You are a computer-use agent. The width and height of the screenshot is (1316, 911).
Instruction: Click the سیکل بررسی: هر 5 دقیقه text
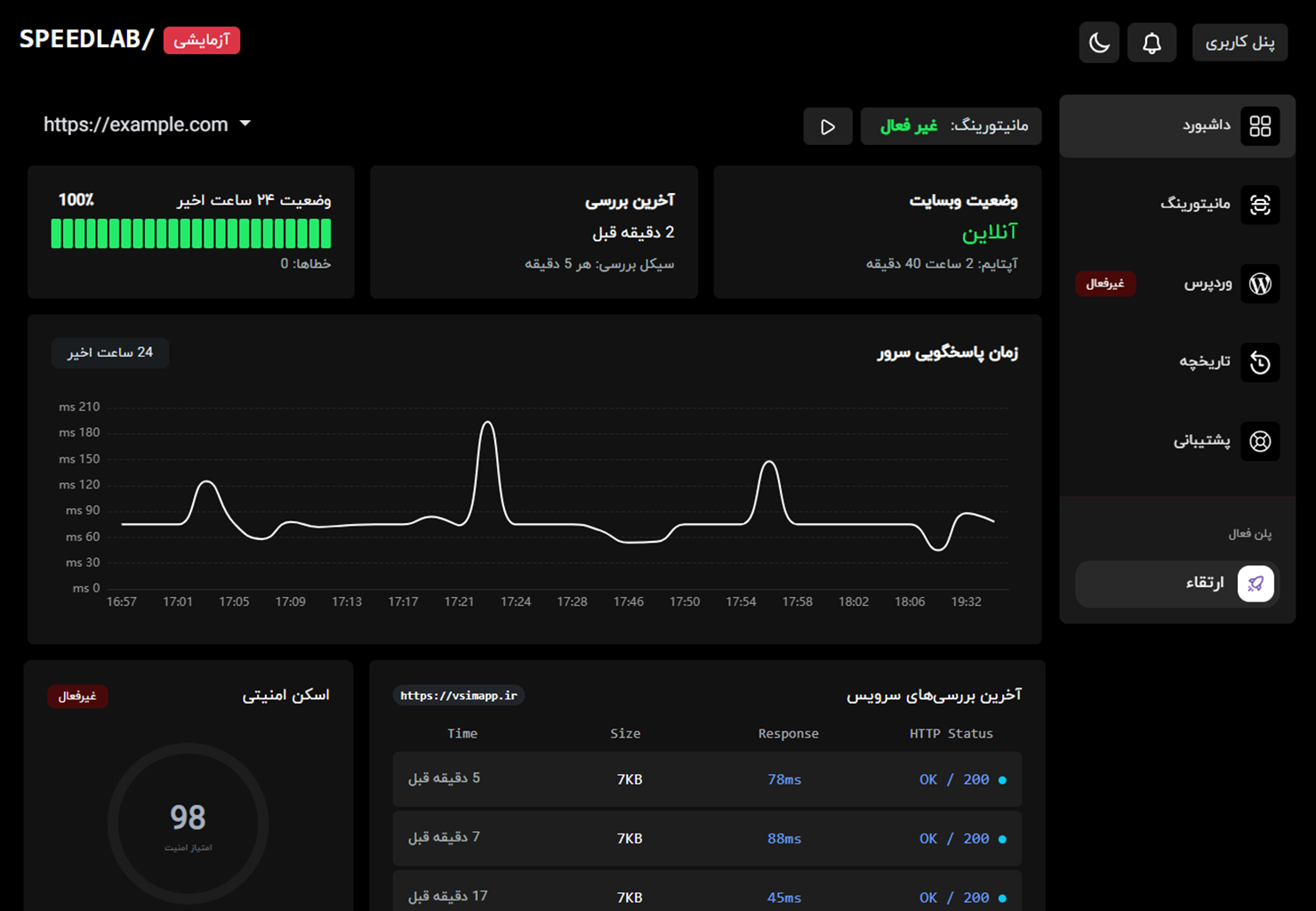(599, 264)
